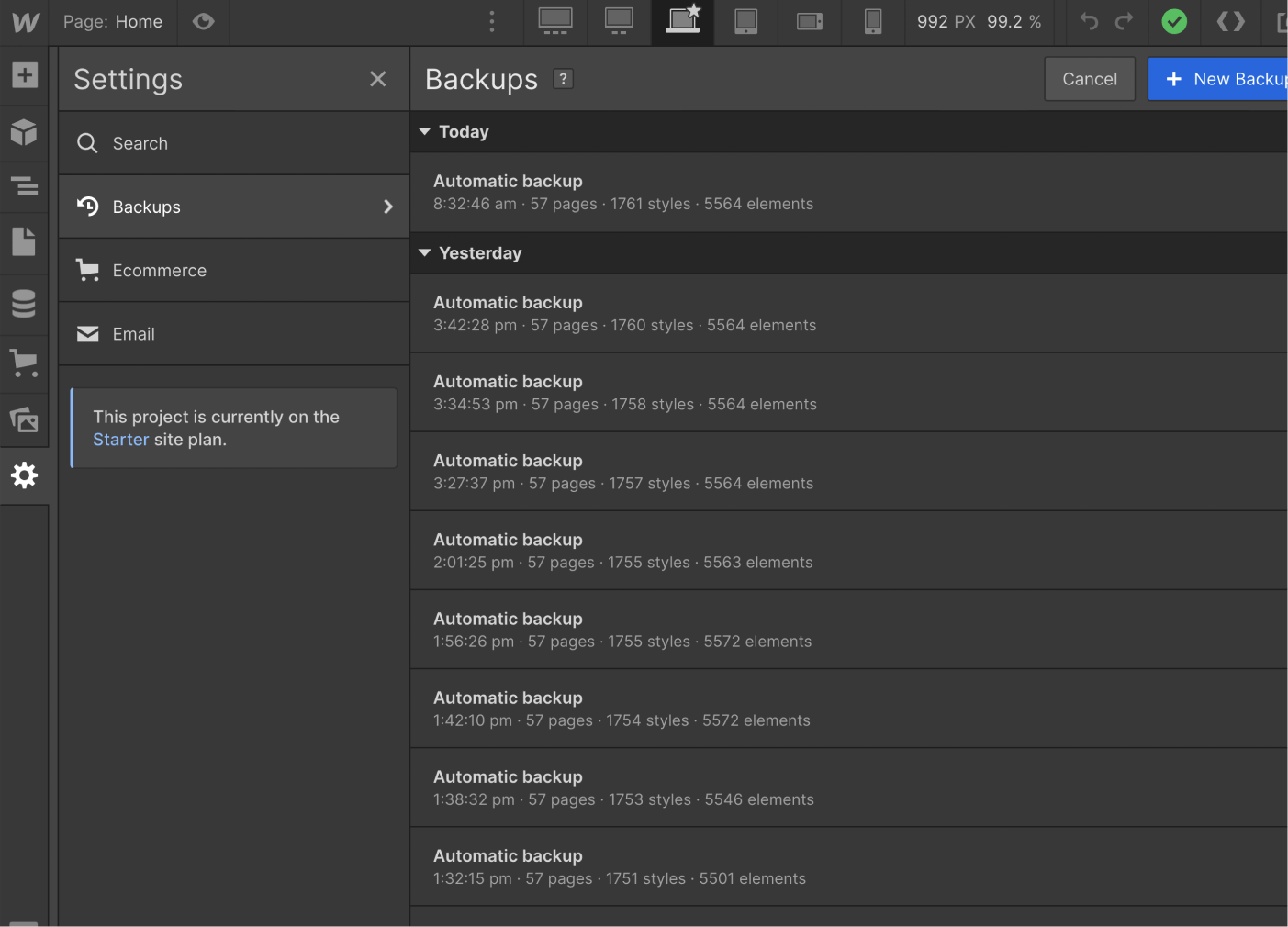Open the Components panel with the cube icon
Screen dimensions: 1288x927
(x=24, y=132)
